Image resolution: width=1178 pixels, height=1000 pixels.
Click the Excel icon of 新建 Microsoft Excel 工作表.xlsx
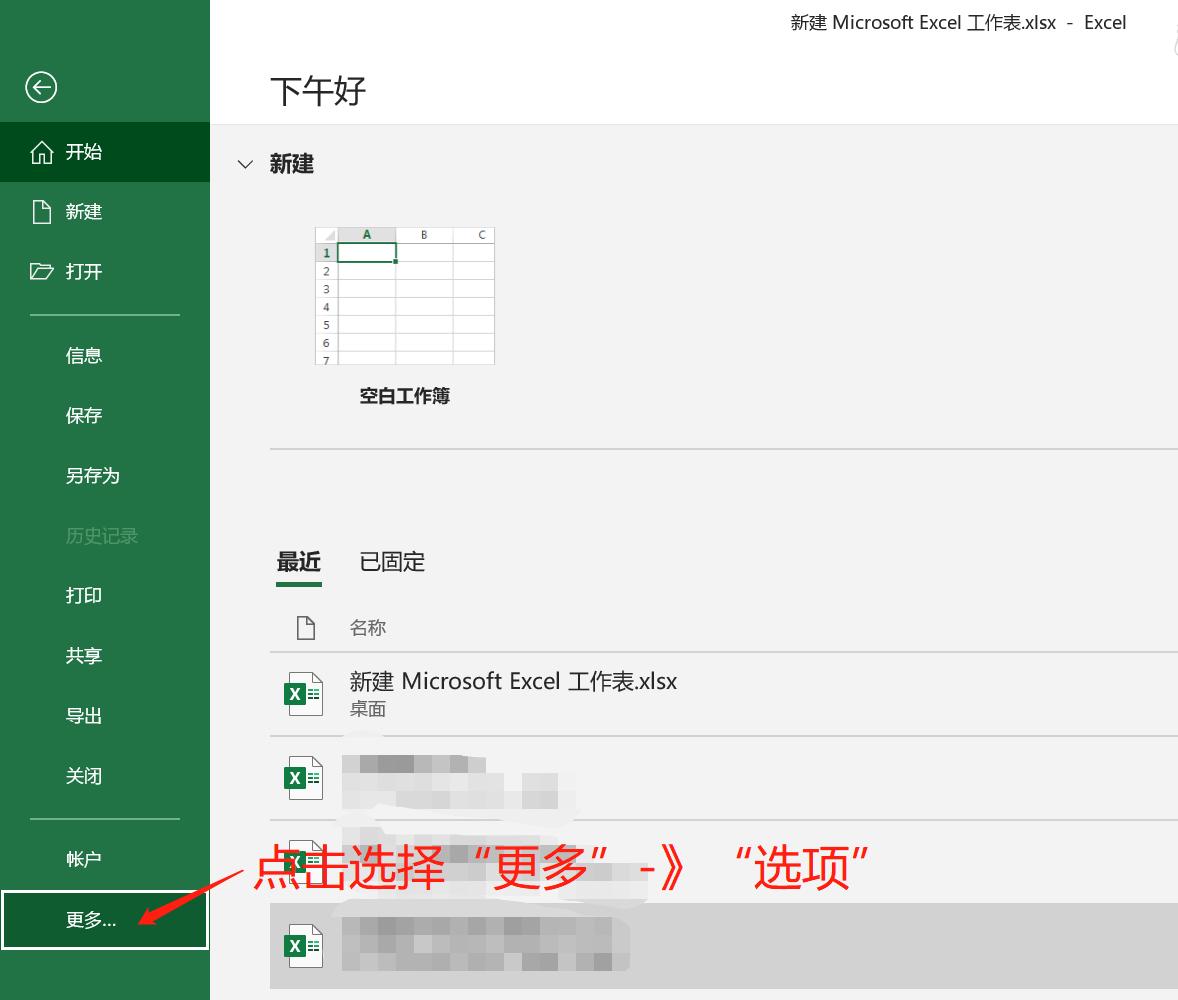pos(304,692)
